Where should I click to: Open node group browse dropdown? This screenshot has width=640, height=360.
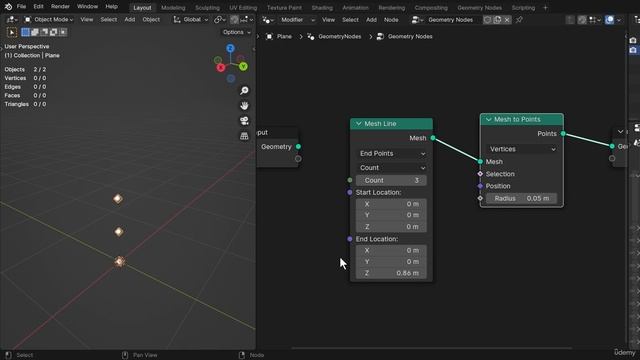click(x=417, y=20)
